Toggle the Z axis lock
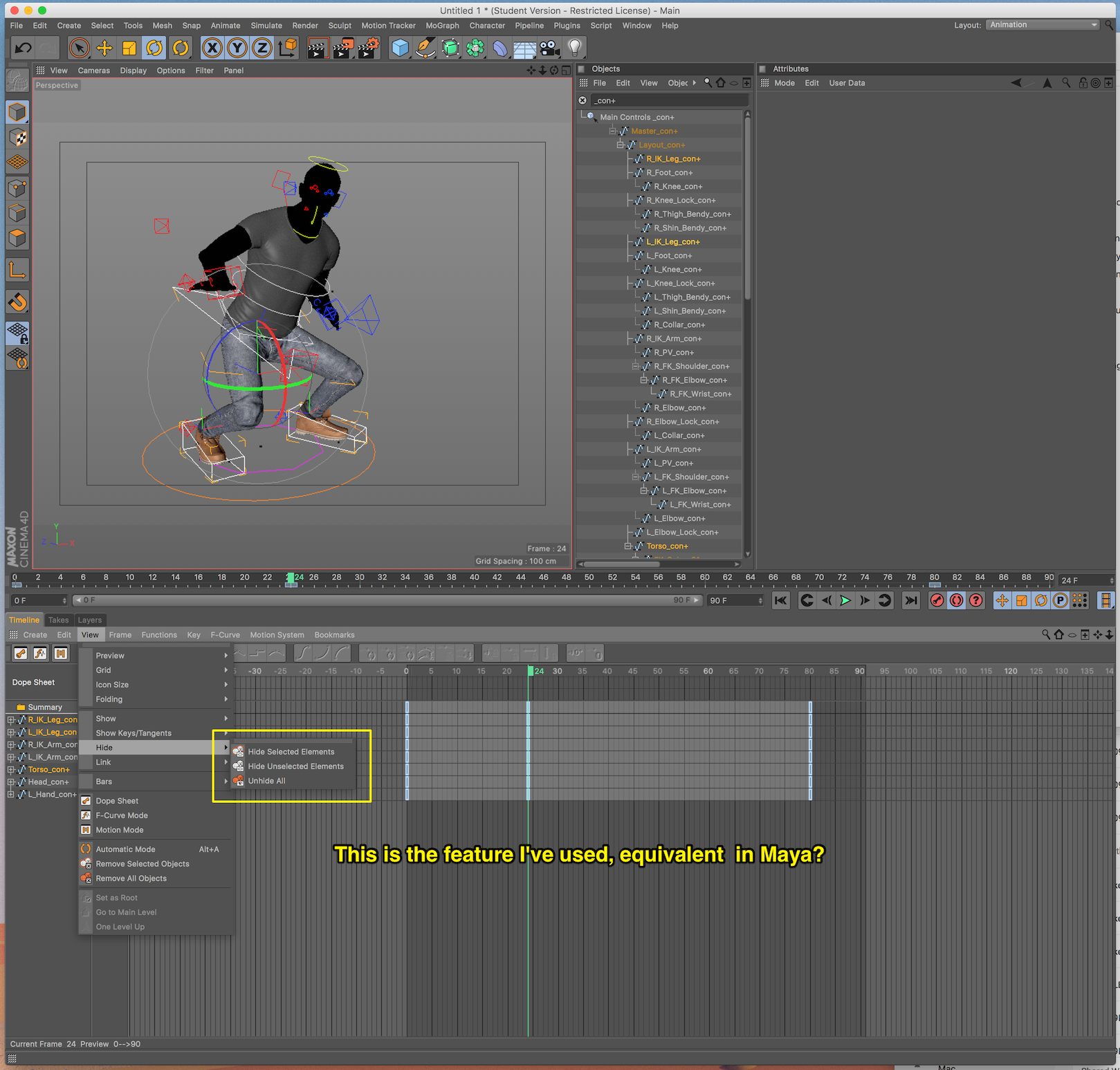The image size is (1120, 1070). click(x=262, y=48)
